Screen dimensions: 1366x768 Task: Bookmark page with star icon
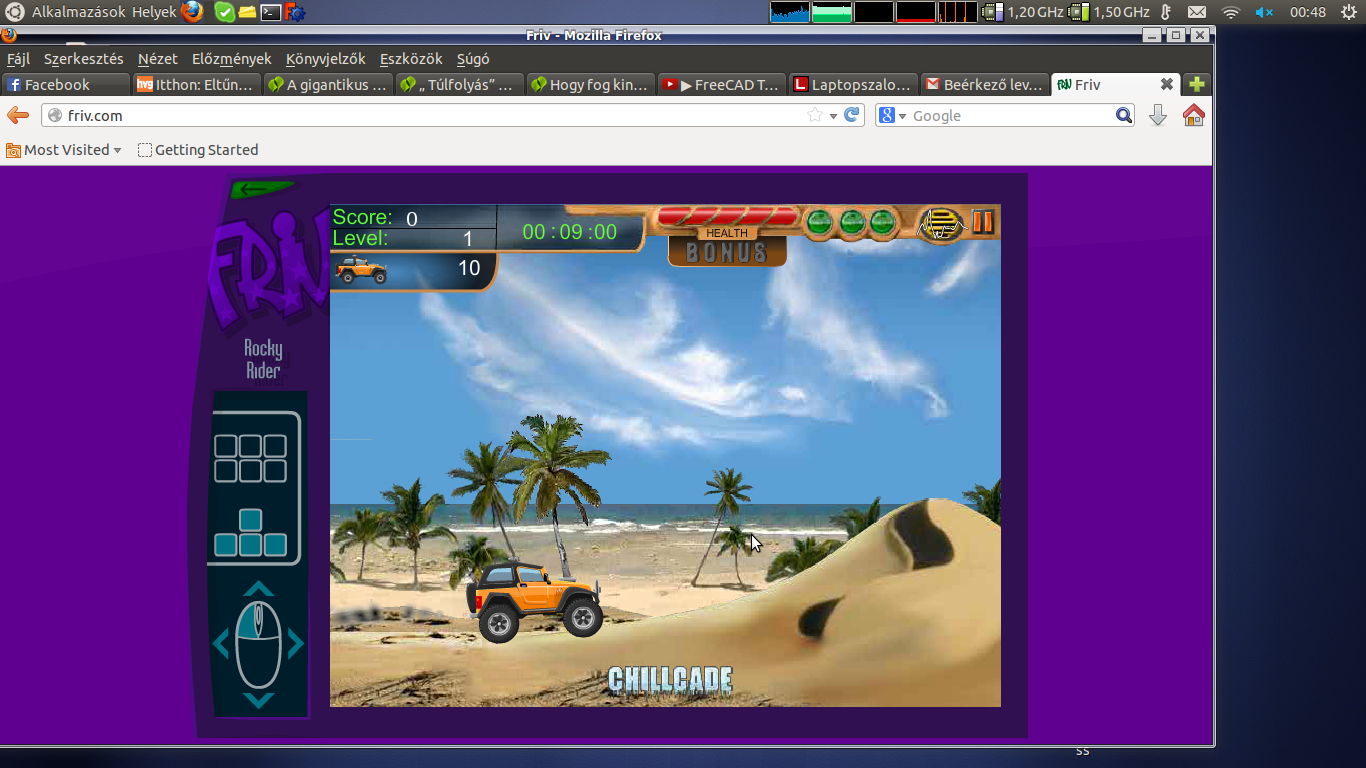[815, 115]
